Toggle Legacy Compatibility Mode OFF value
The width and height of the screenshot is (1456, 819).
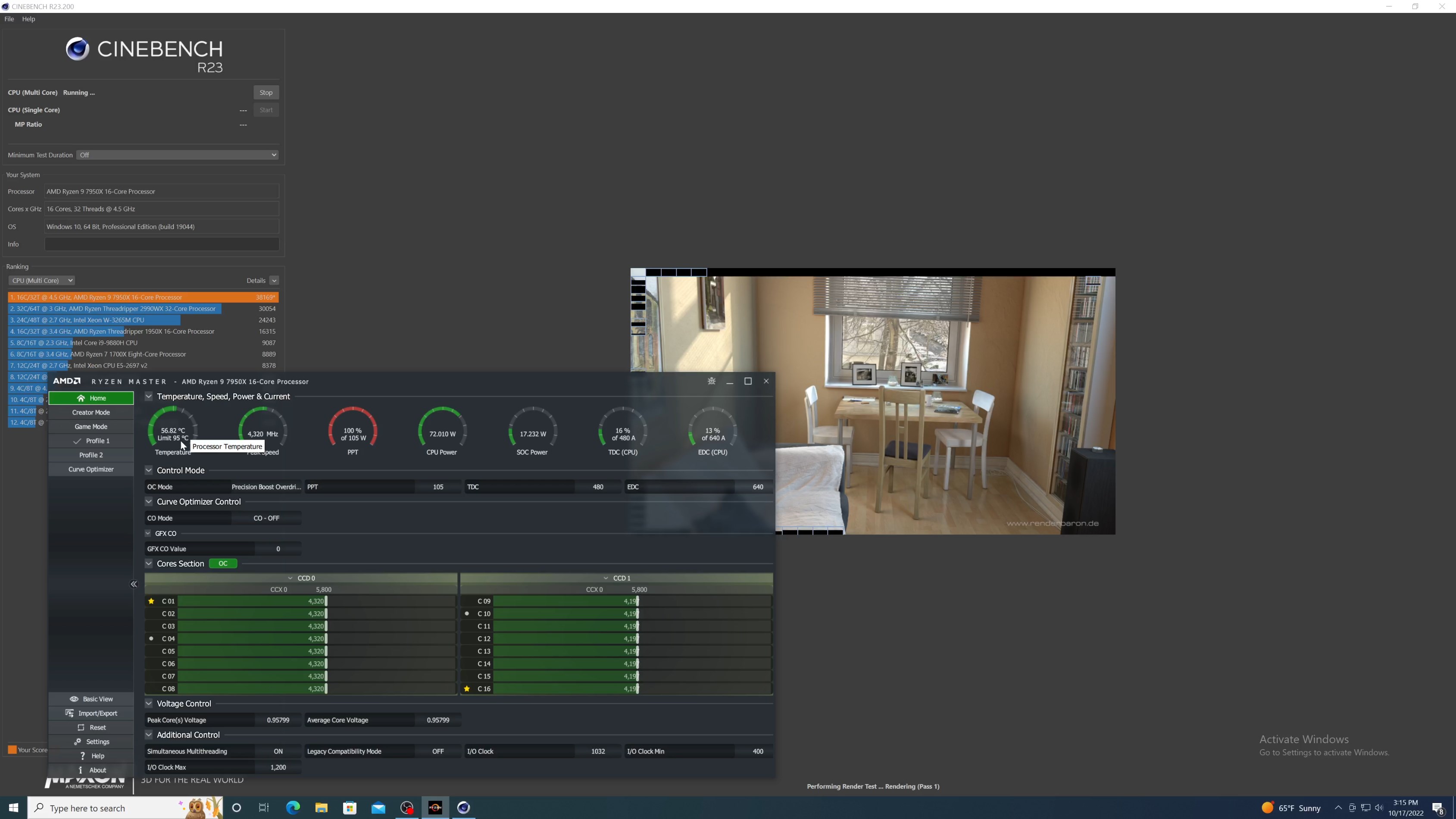438,751
